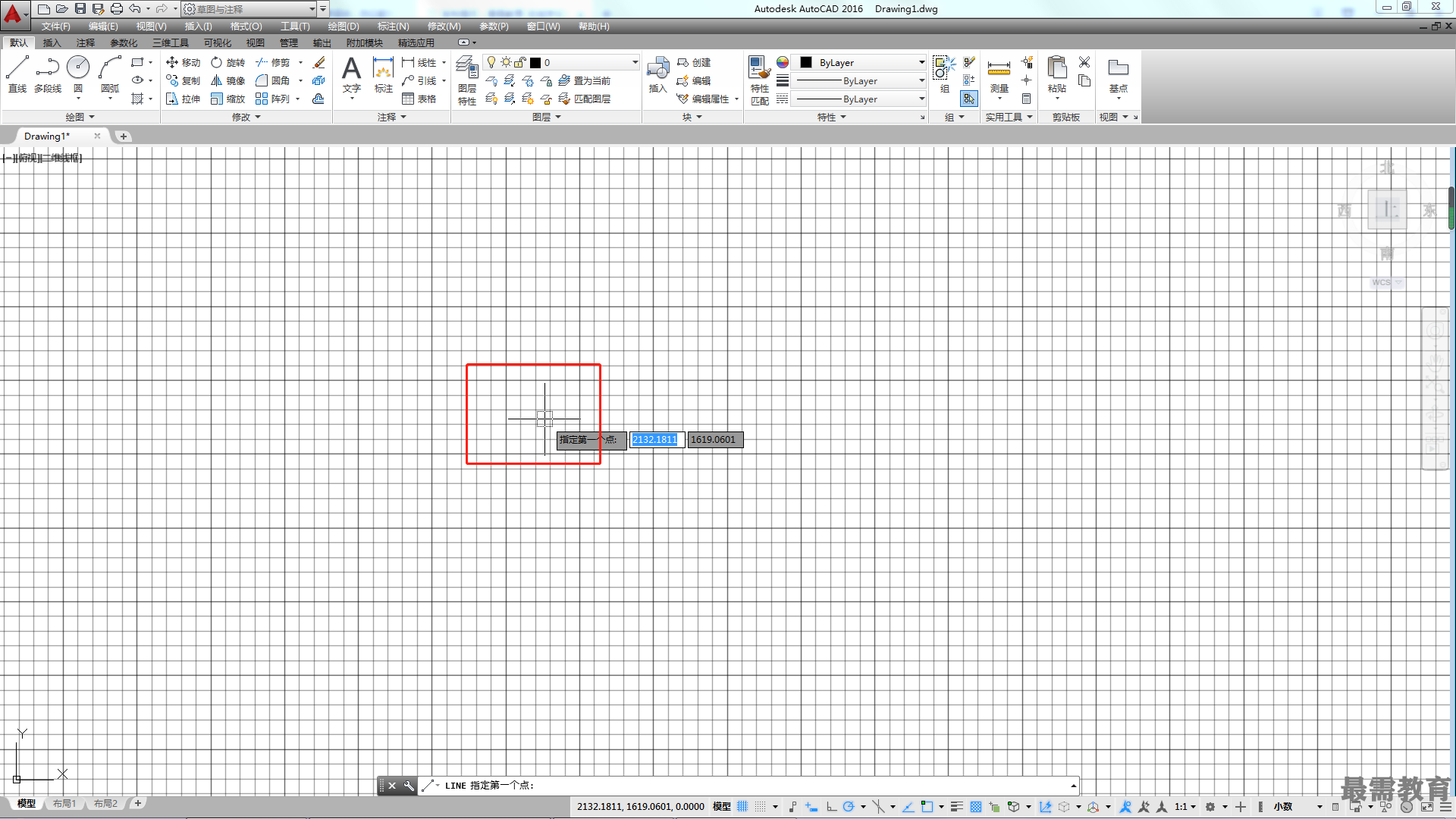This screenshot has height=819, width=1456.
Task: Choose the 阵列 array command
Action: (x=273, y=99)
